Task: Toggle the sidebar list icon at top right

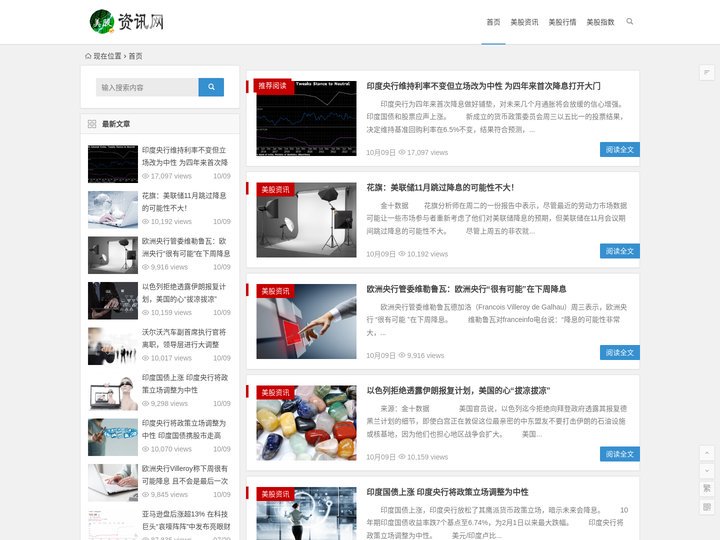Action: click(x=707, y=73)
